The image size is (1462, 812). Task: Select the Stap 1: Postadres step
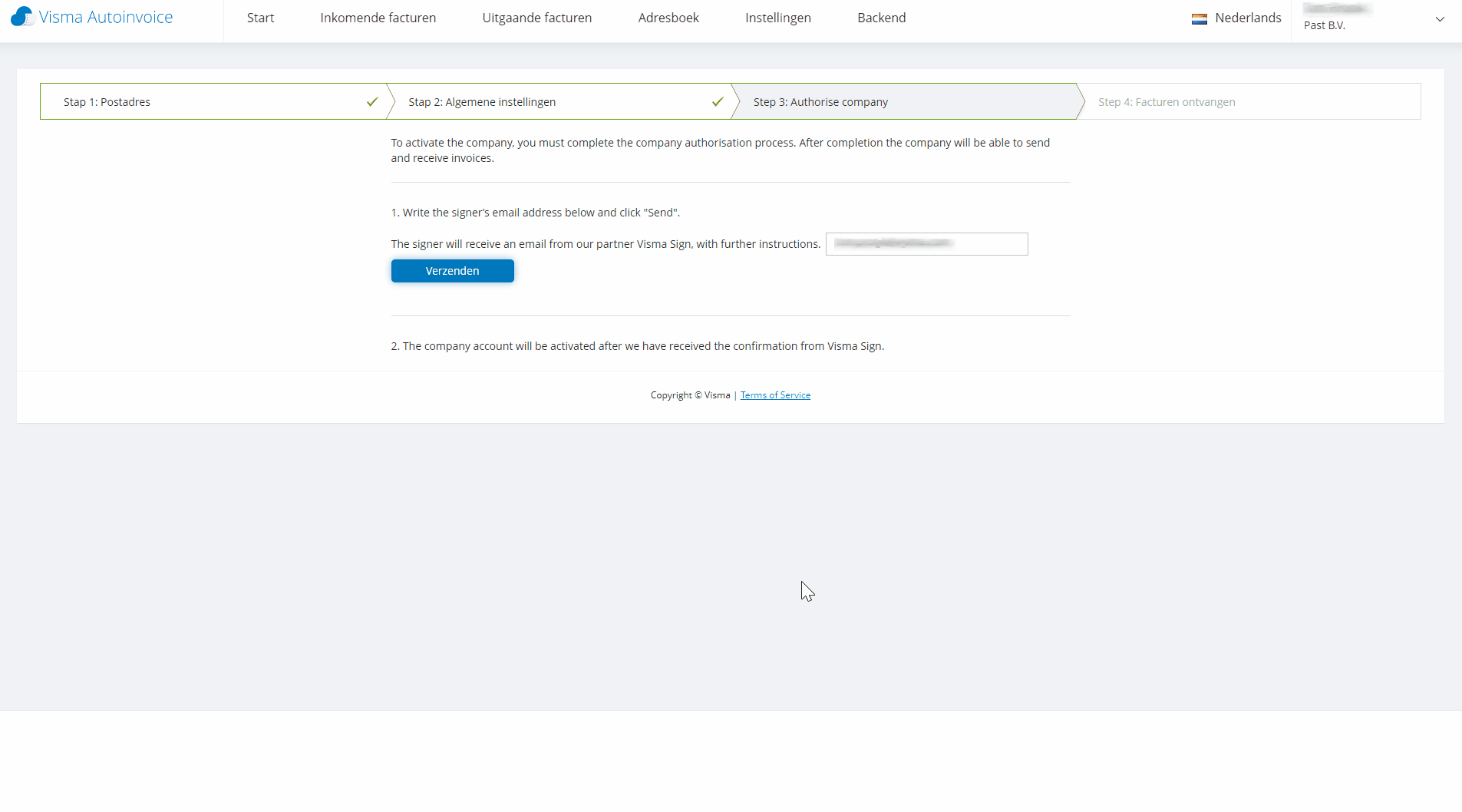coord(213,101)
